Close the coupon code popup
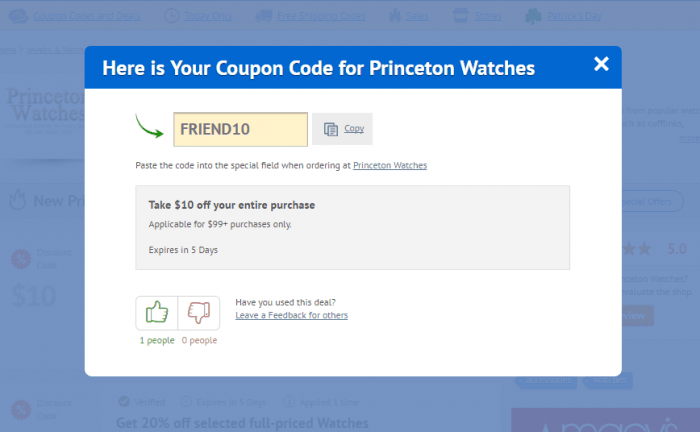The image size is (700, 432). (601, 64)
